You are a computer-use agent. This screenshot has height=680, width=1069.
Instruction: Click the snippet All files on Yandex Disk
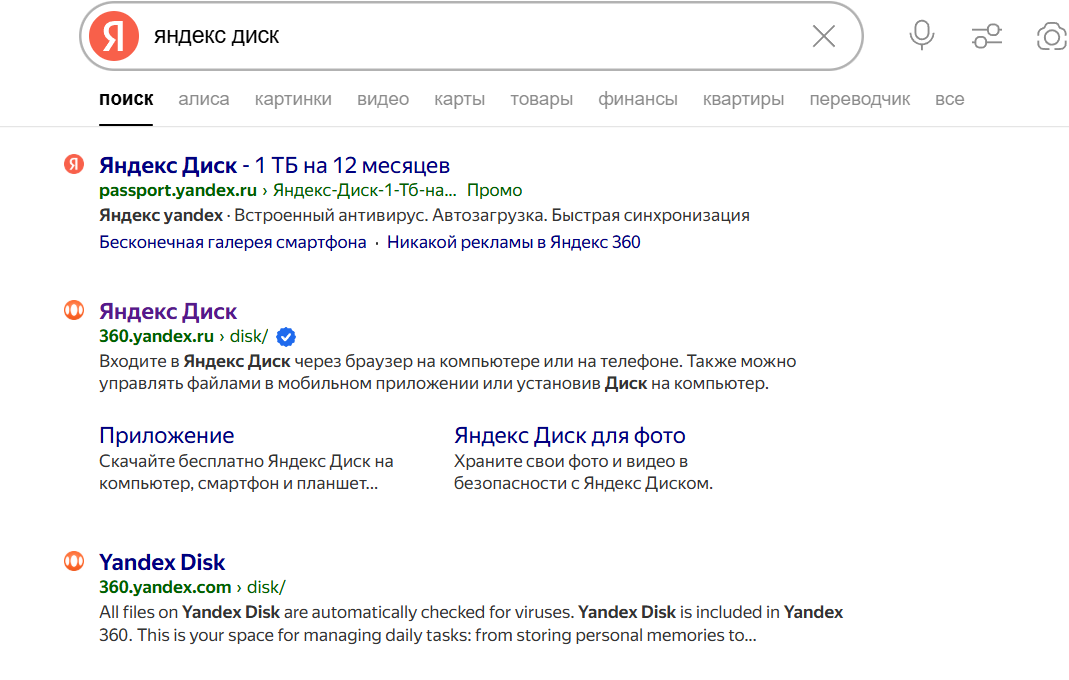coord(471,623)
